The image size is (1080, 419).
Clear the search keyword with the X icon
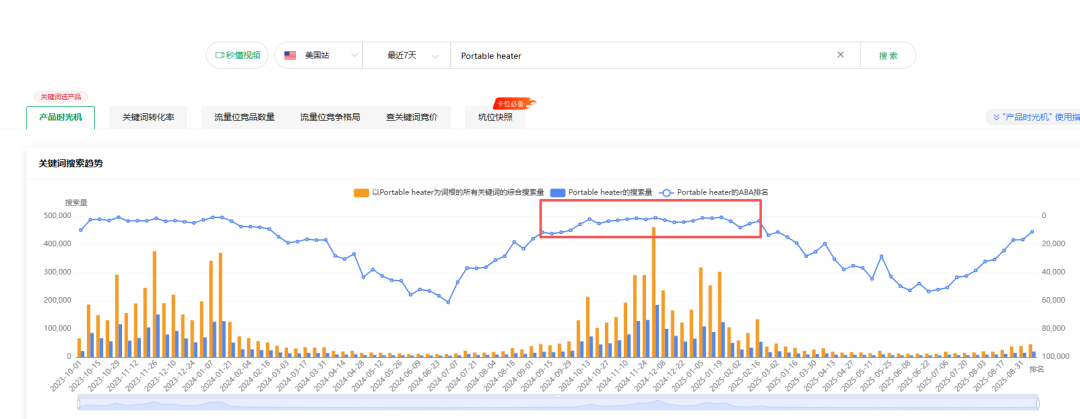coord(840,55)
